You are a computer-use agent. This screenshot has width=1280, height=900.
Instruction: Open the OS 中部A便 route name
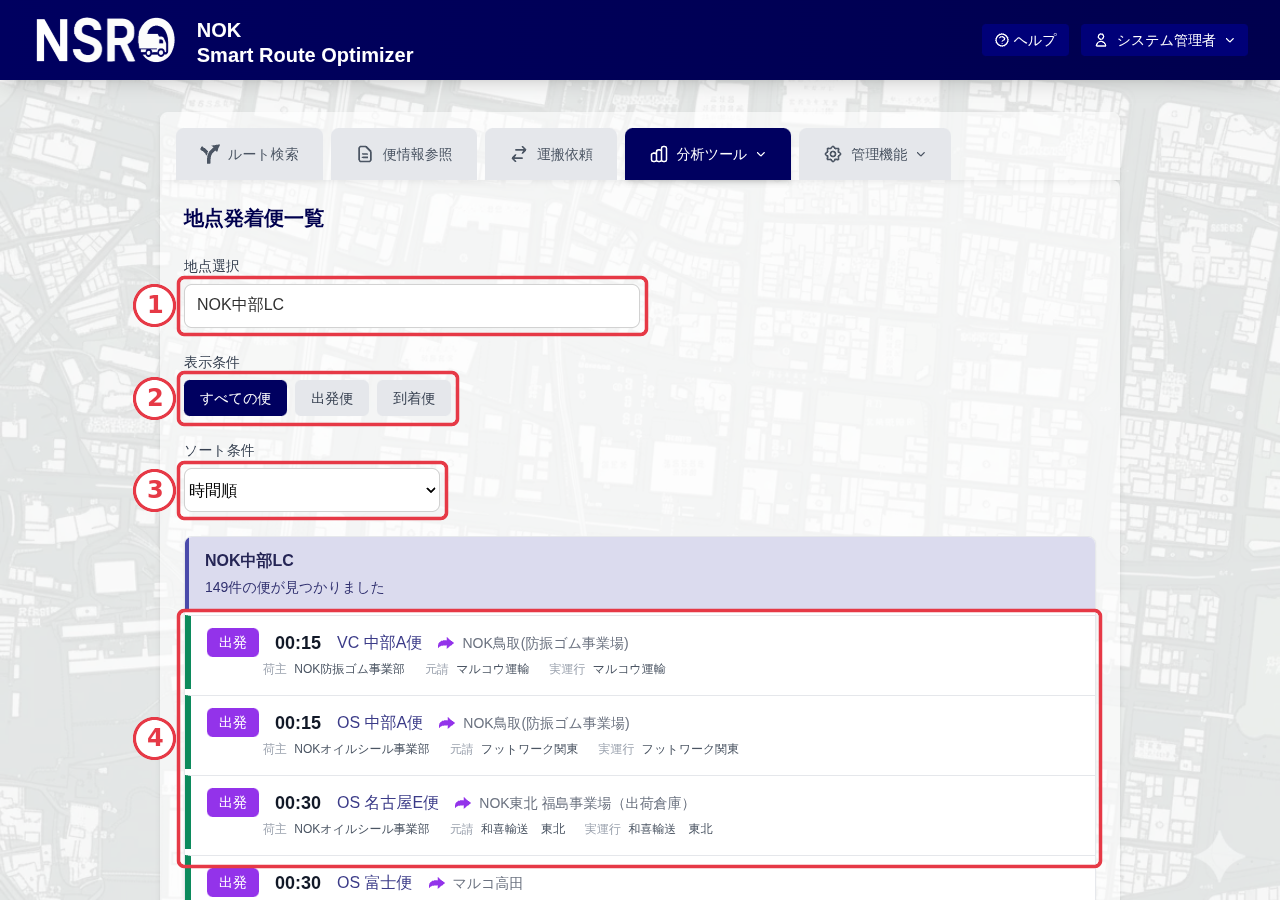point(380,723)
